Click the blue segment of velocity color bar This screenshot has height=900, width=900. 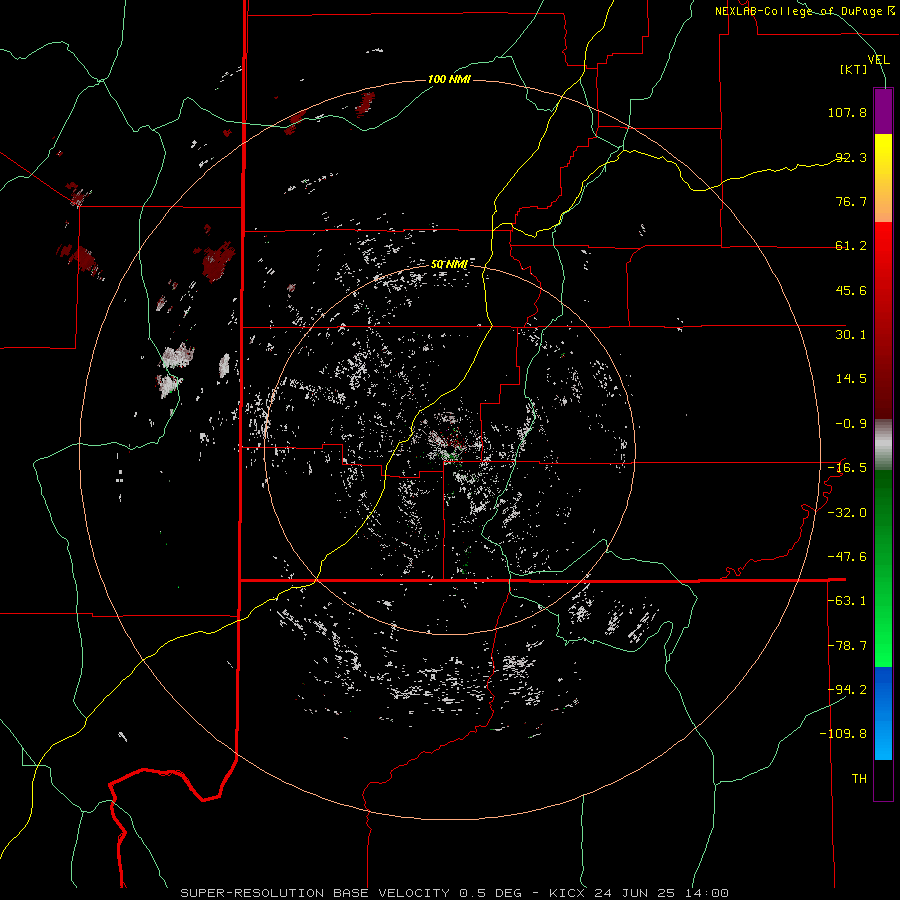[883, 713]
